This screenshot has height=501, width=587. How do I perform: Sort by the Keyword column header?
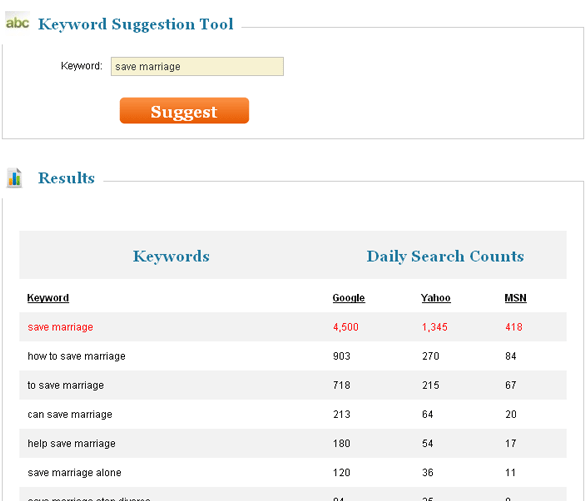tap(48, 298)
